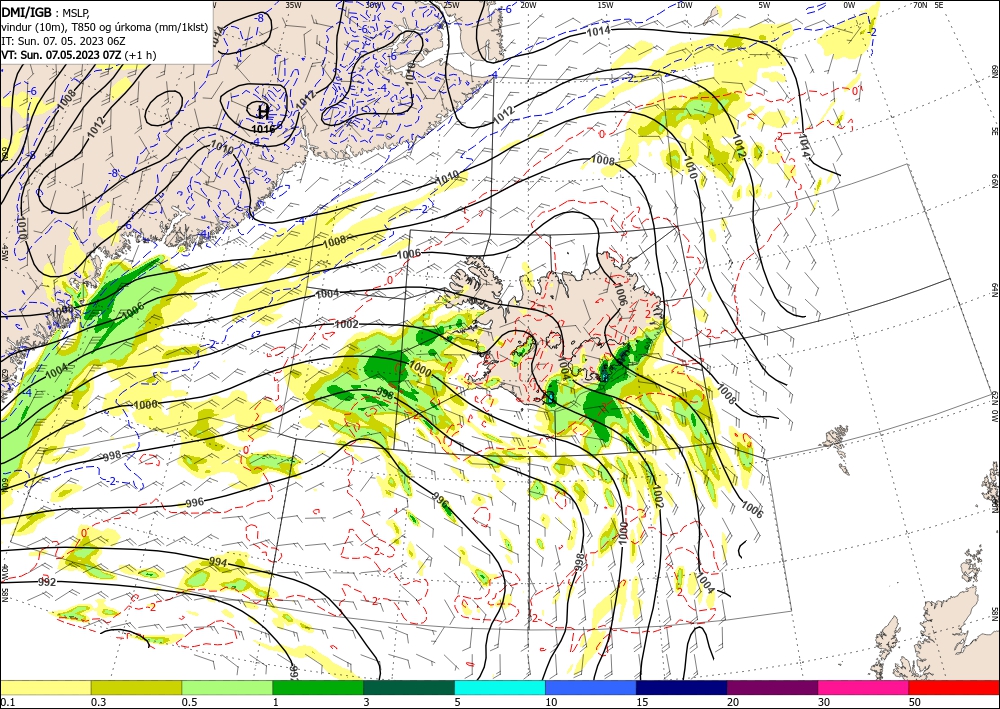Click the 10W longitude label at top
The height and width of the screenshot is (709, 1000).
point(684,5)
